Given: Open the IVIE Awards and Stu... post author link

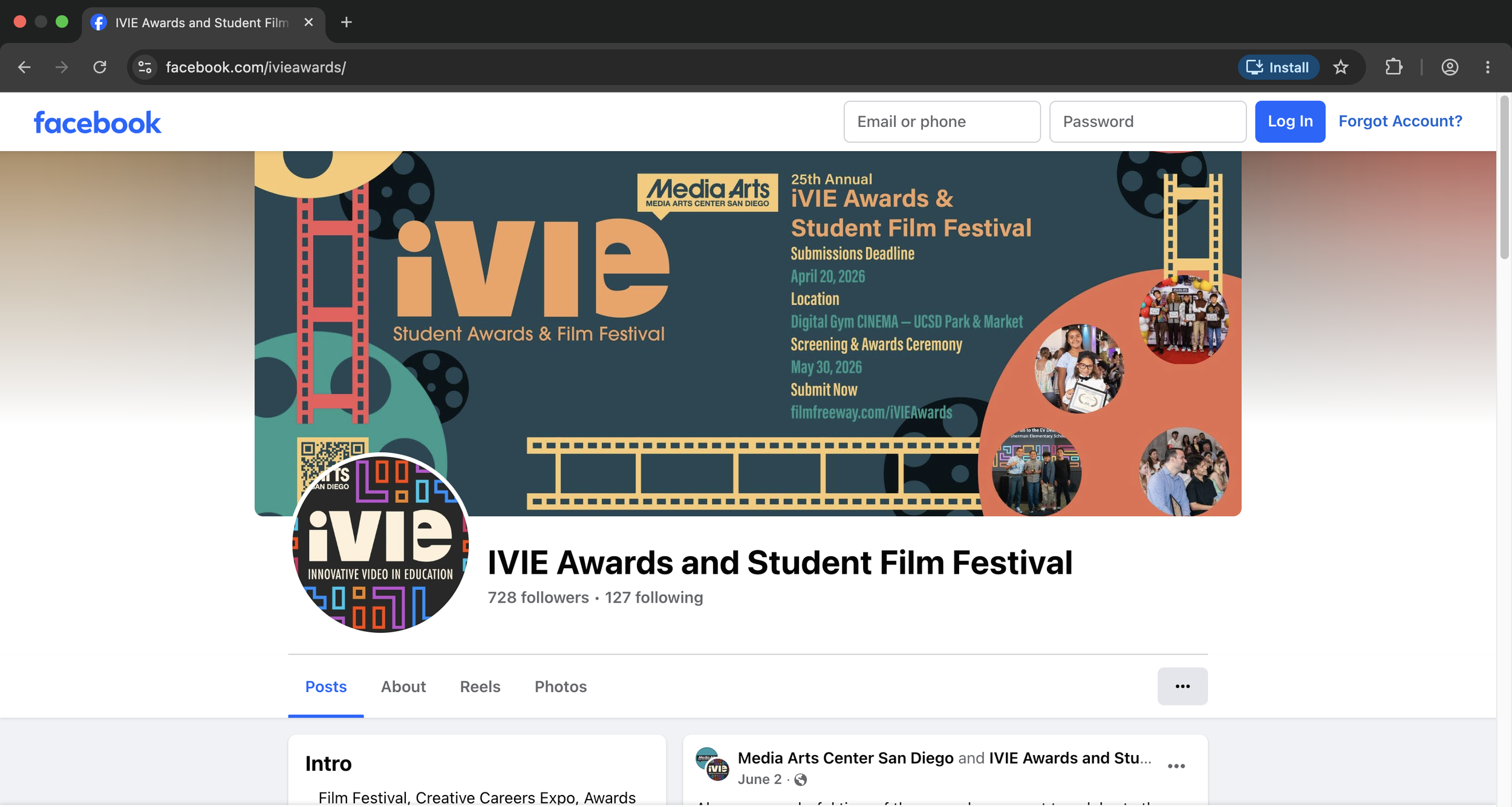Looking at the screenshot, I should point(1070,758).
